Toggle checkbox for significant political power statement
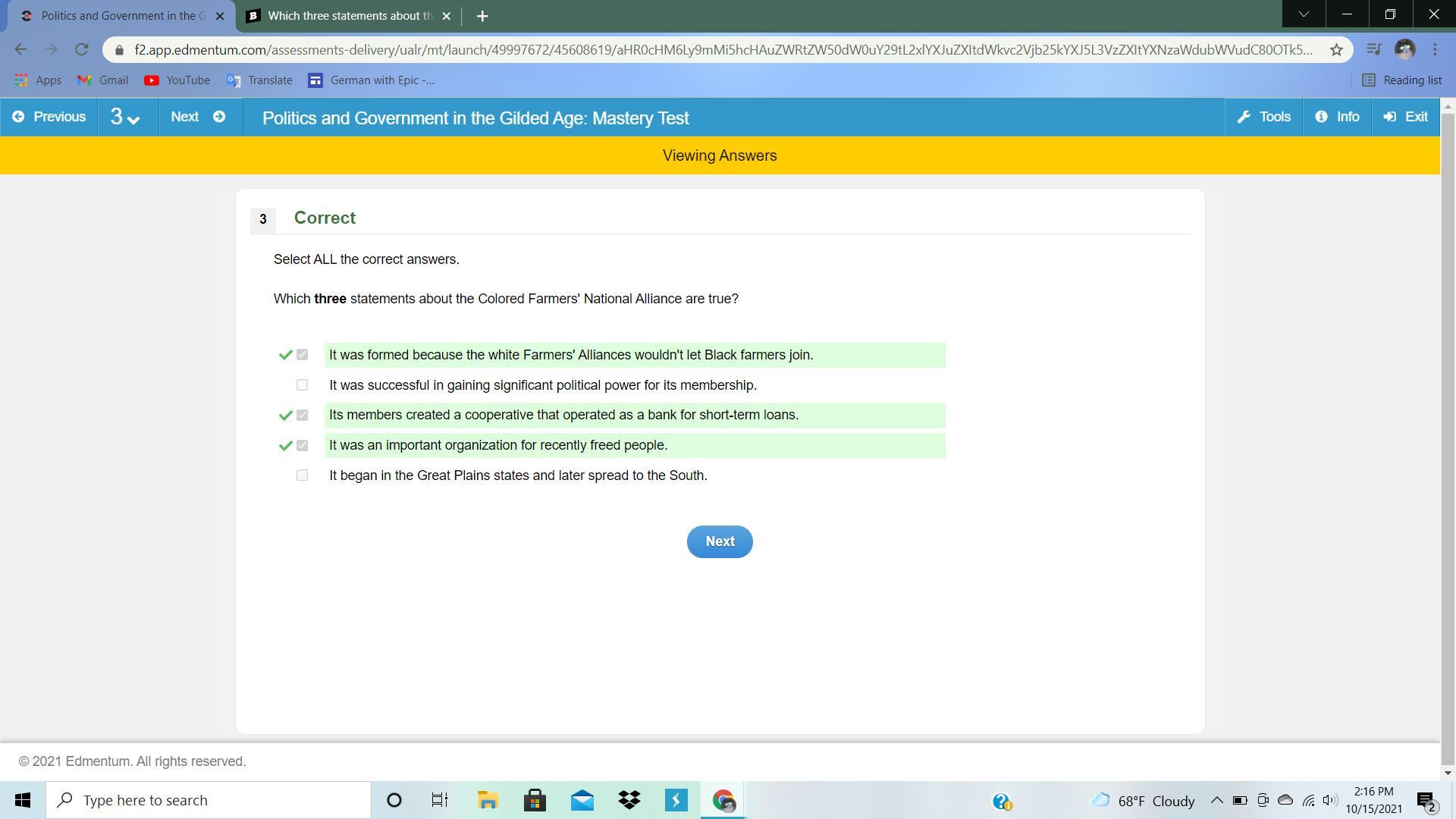This screenshot has height=819, width=1456. pyautogui.click(x=302, y=385)
